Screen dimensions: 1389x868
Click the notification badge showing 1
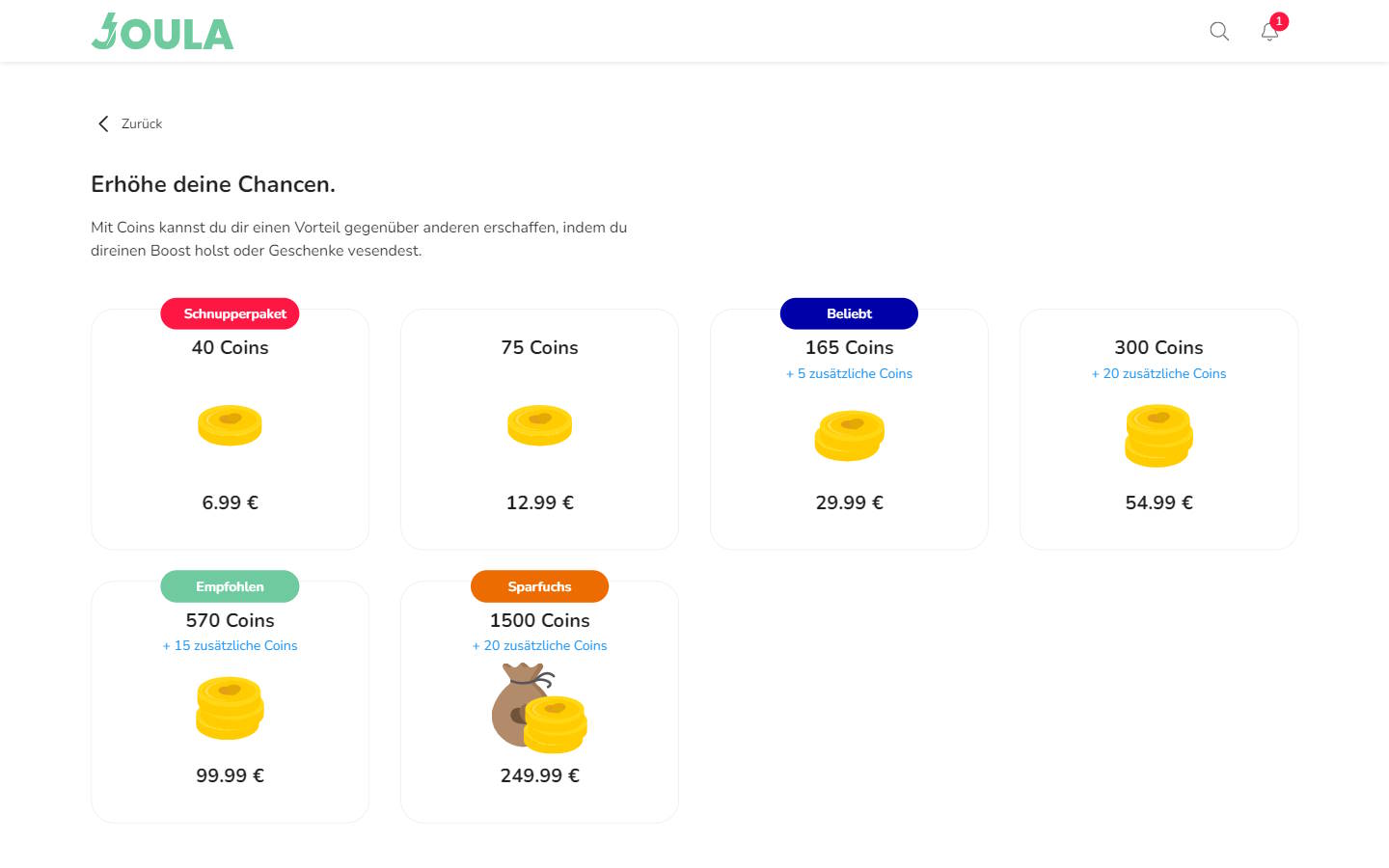pos(1279,20)
